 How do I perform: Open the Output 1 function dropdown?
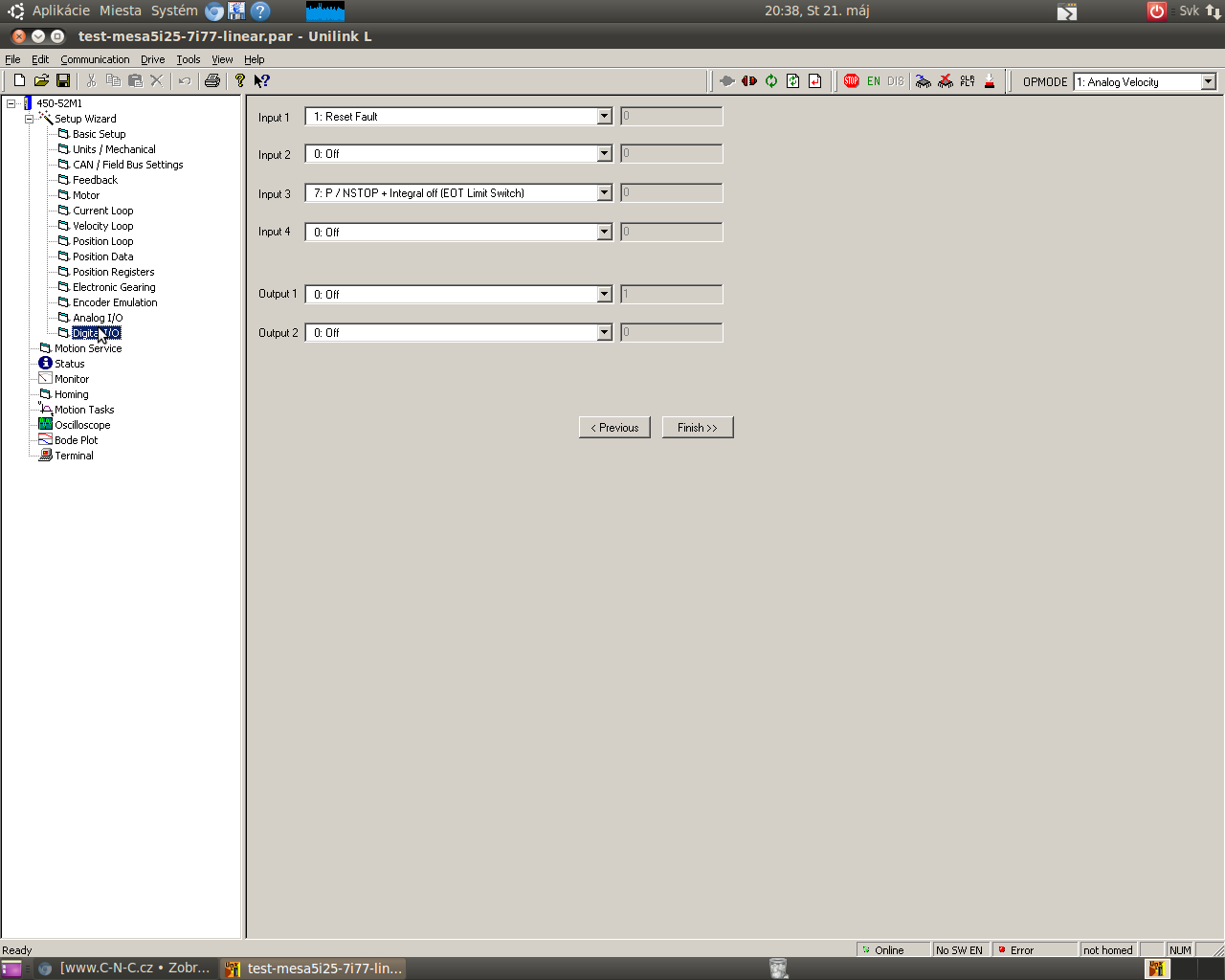[x=604, y=295]
